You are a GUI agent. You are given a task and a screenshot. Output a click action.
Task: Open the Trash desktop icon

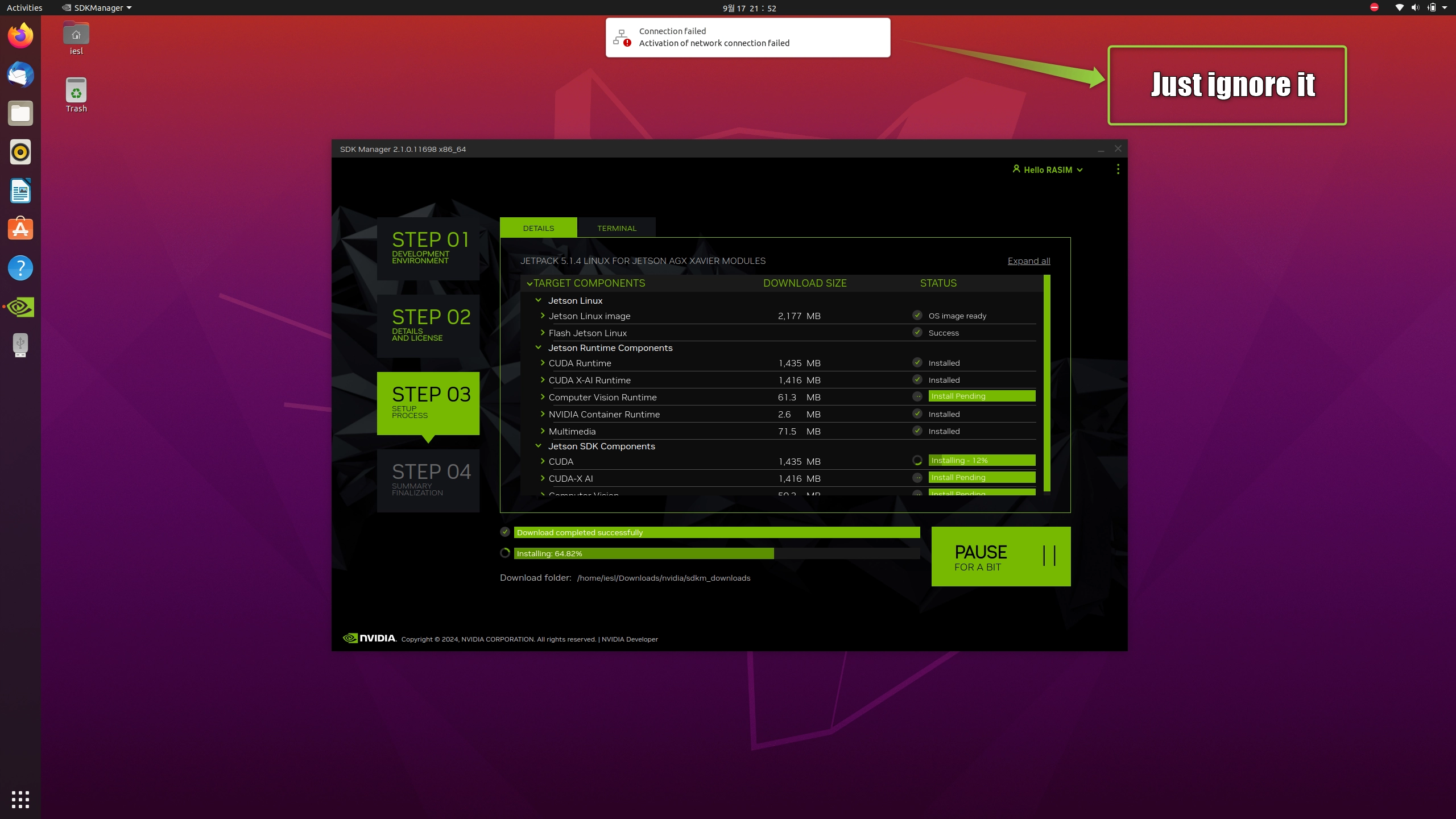(76, 91)
